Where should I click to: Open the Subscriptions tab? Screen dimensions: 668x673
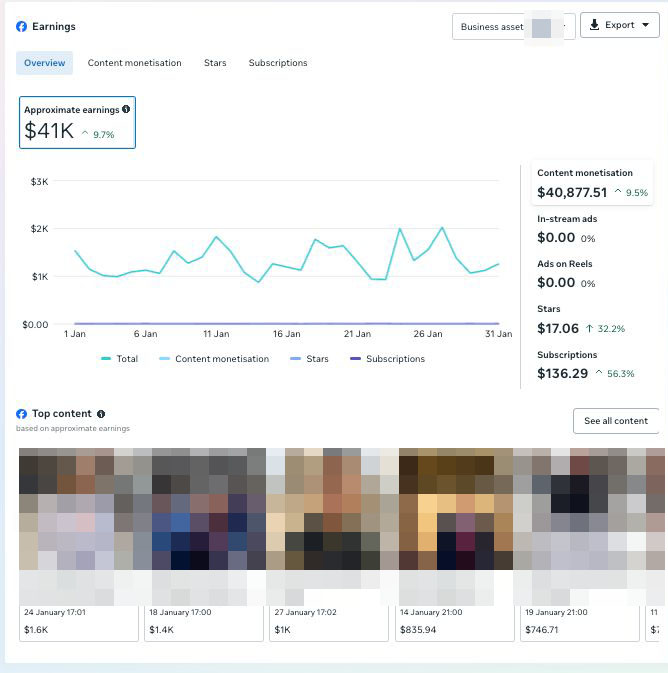click(278, 63)
